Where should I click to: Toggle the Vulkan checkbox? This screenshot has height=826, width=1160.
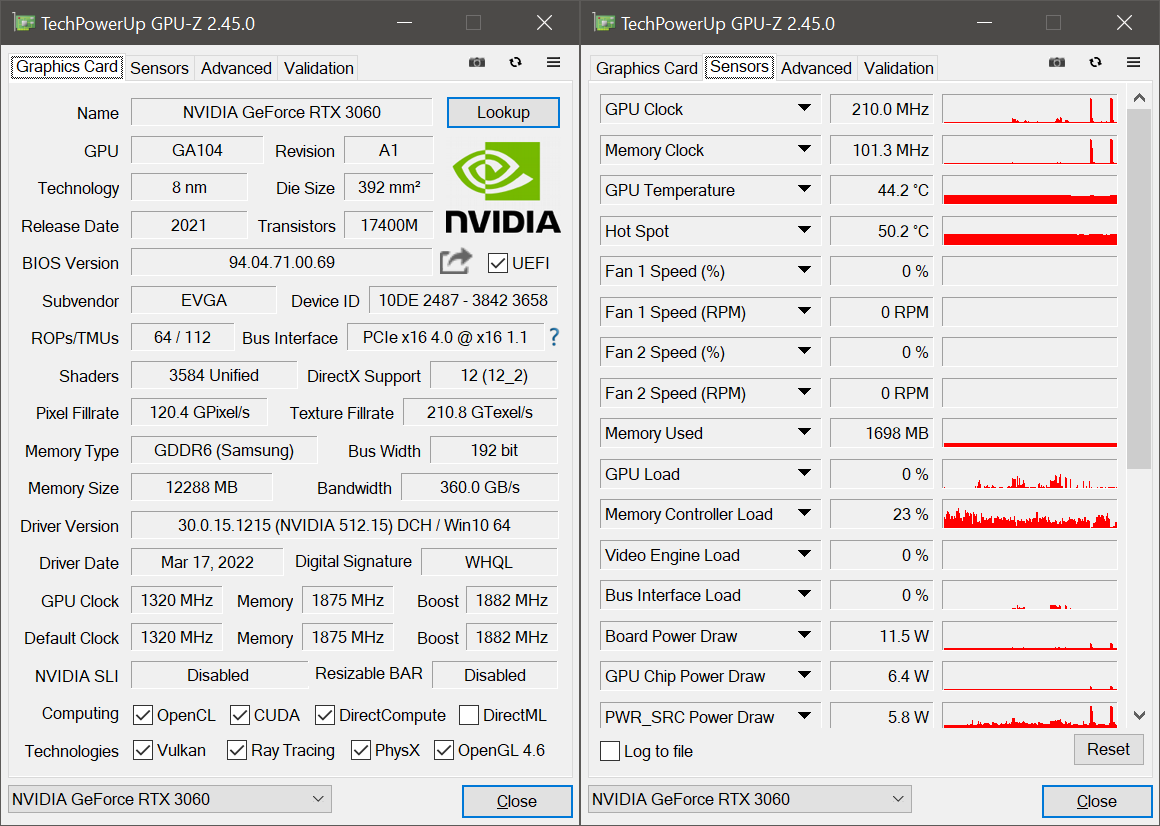click(143, 751)
